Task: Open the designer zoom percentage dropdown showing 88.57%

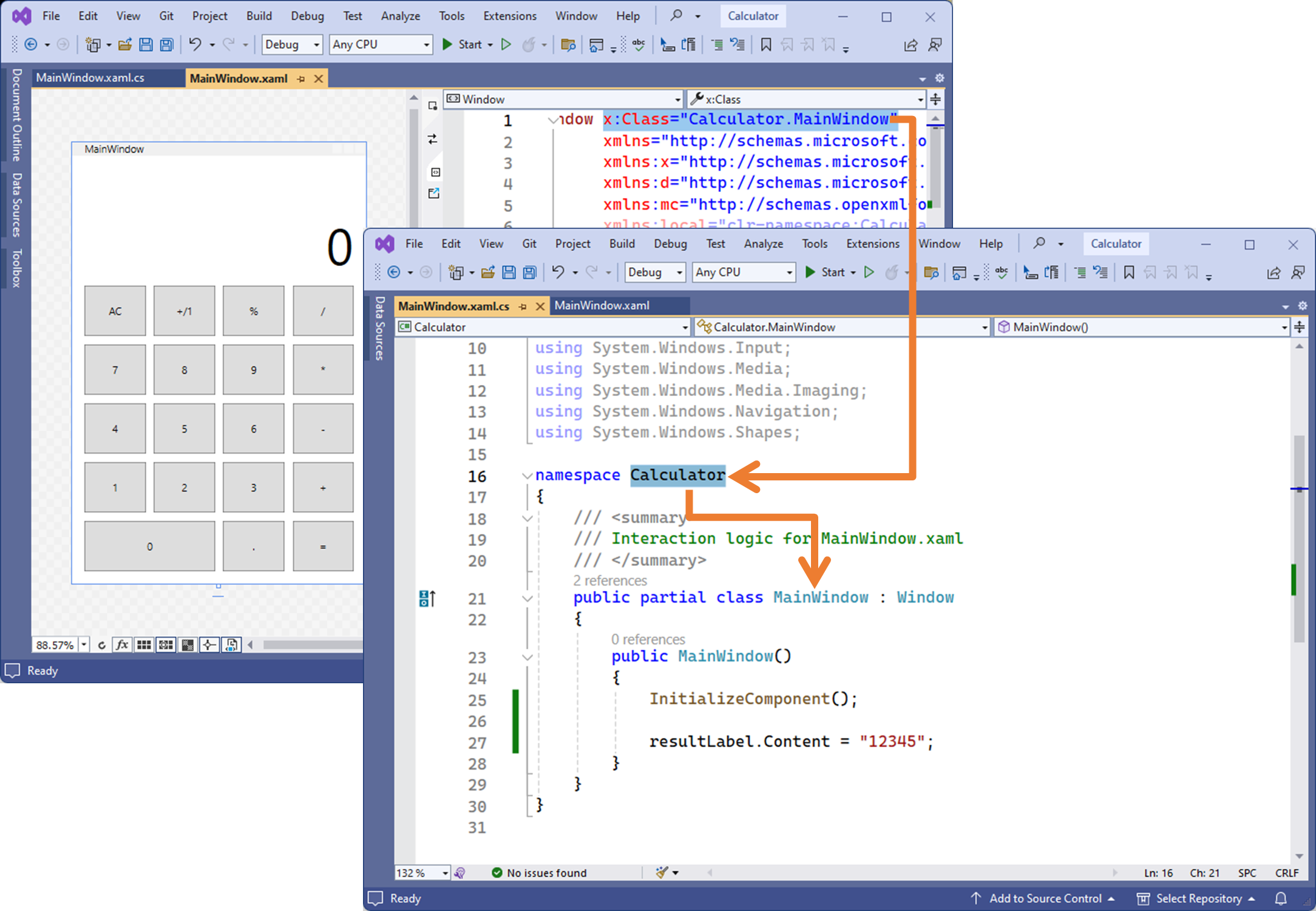Action: (x=84, y=645)
